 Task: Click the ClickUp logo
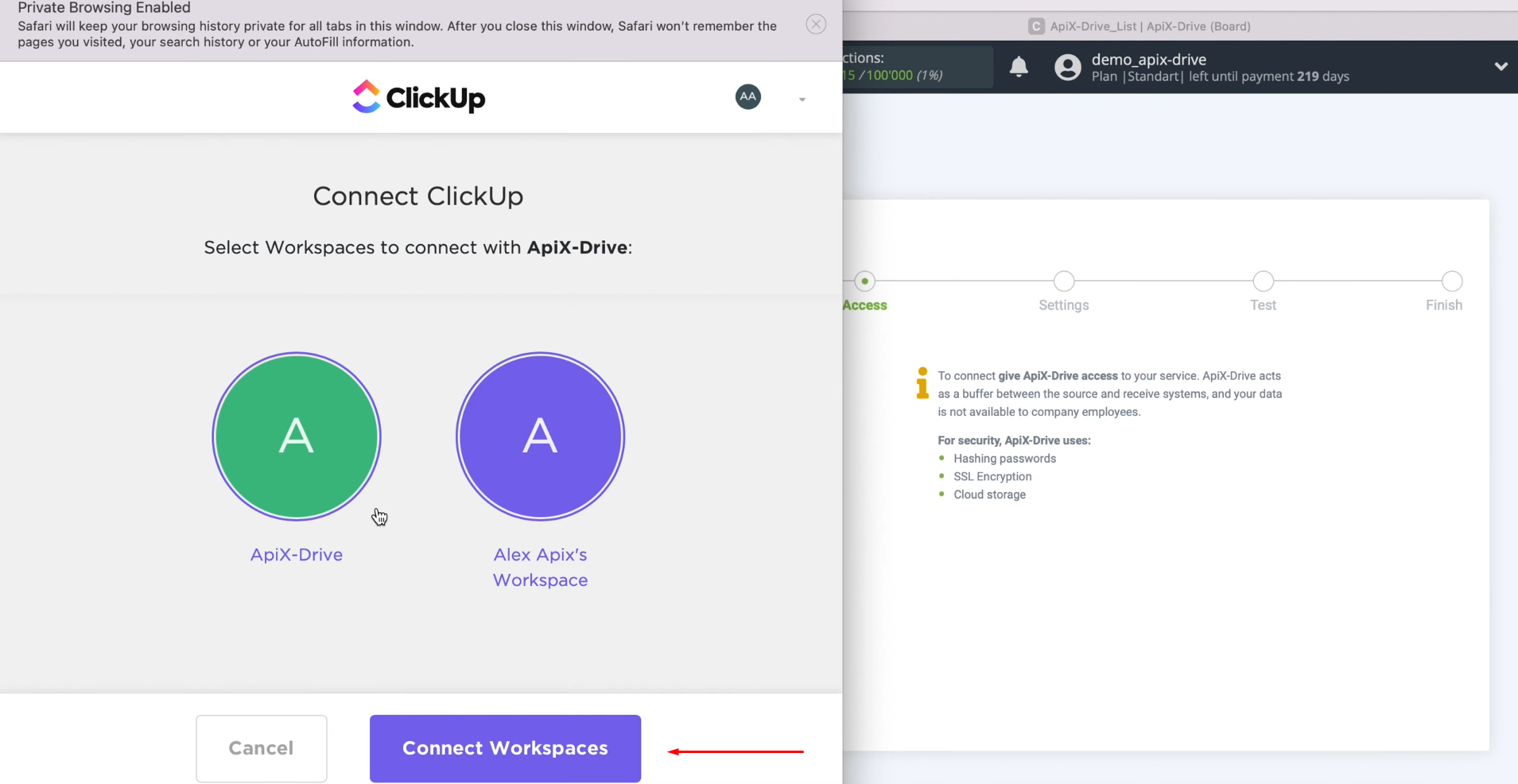(x=417, y=96)
